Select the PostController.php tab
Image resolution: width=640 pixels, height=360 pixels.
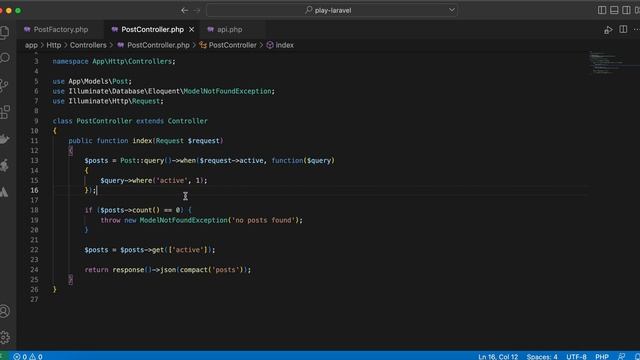click(x=152, y=29)
